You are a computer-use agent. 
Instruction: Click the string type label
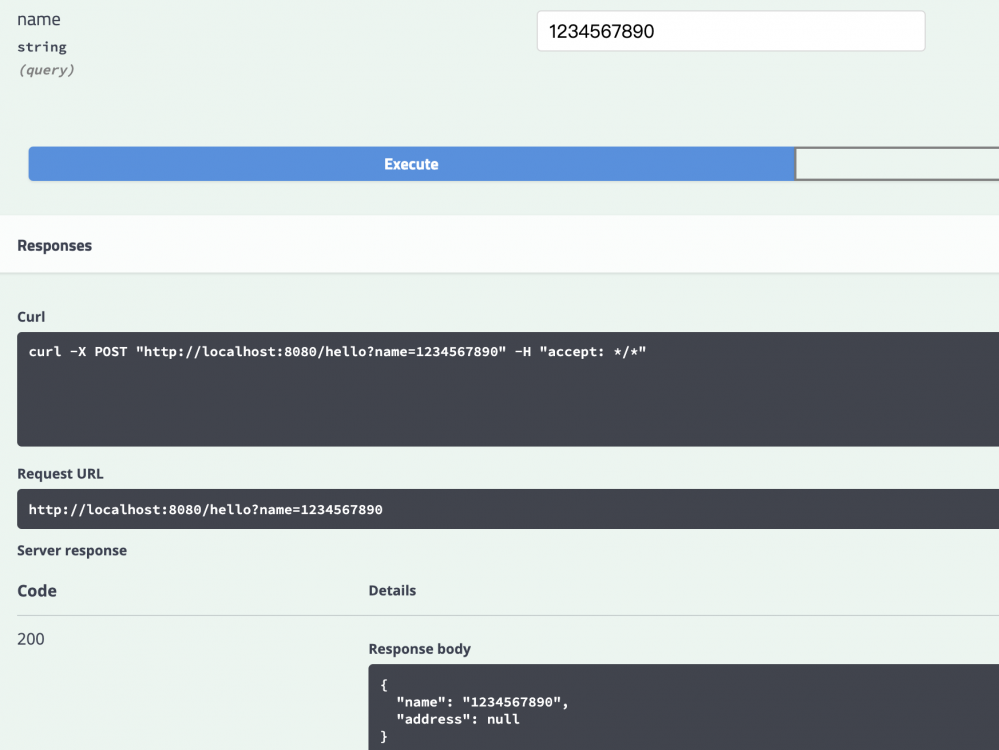[42, 47]
